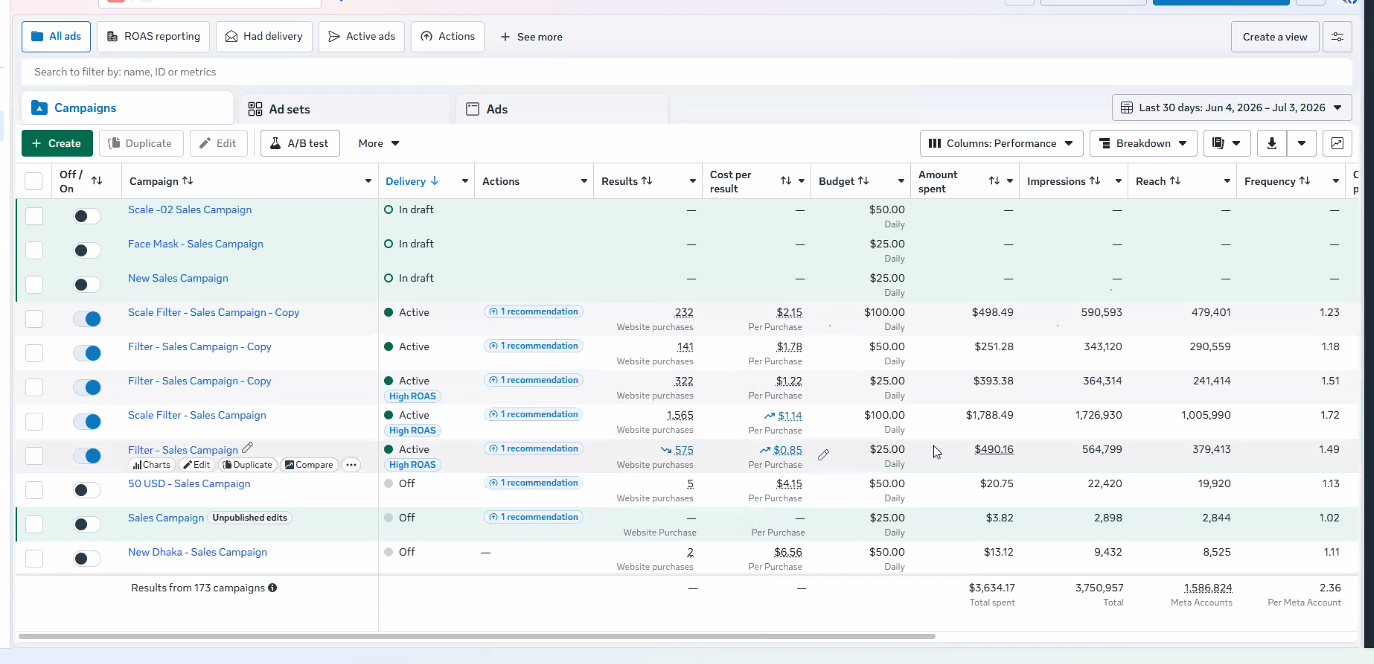The image size is (1374, 664).
Task: Click the budget edit pencil on $25.00 hovered row
Action: pyautogui.click(x=823, y=455)
